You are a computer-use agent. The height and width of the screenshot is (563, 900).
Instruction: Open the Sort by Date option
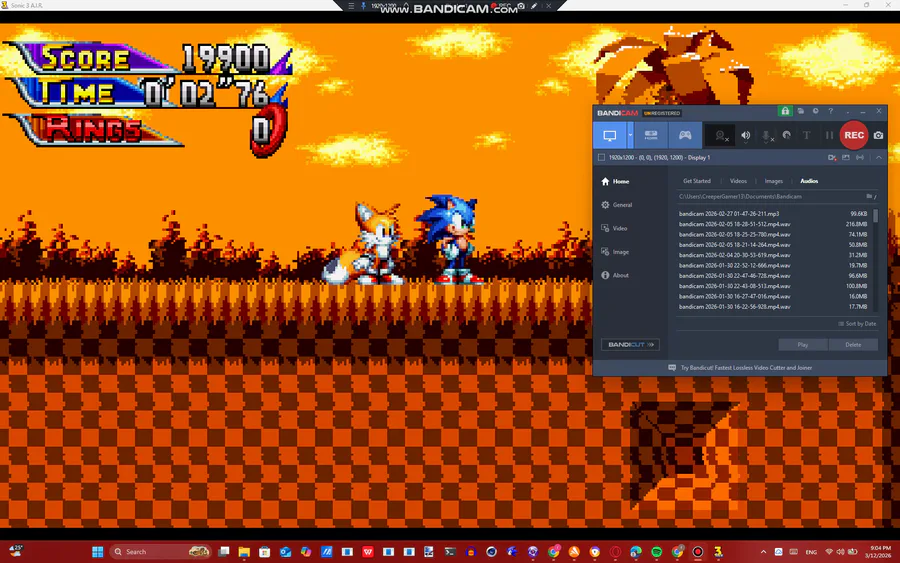[857, 324]
